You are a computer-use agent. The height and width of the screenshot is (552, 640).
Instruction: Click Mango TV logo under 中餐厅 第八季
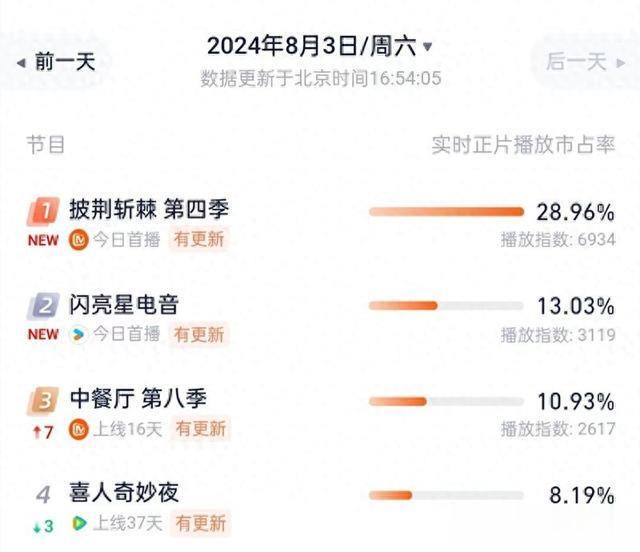(x=78, y=429)
